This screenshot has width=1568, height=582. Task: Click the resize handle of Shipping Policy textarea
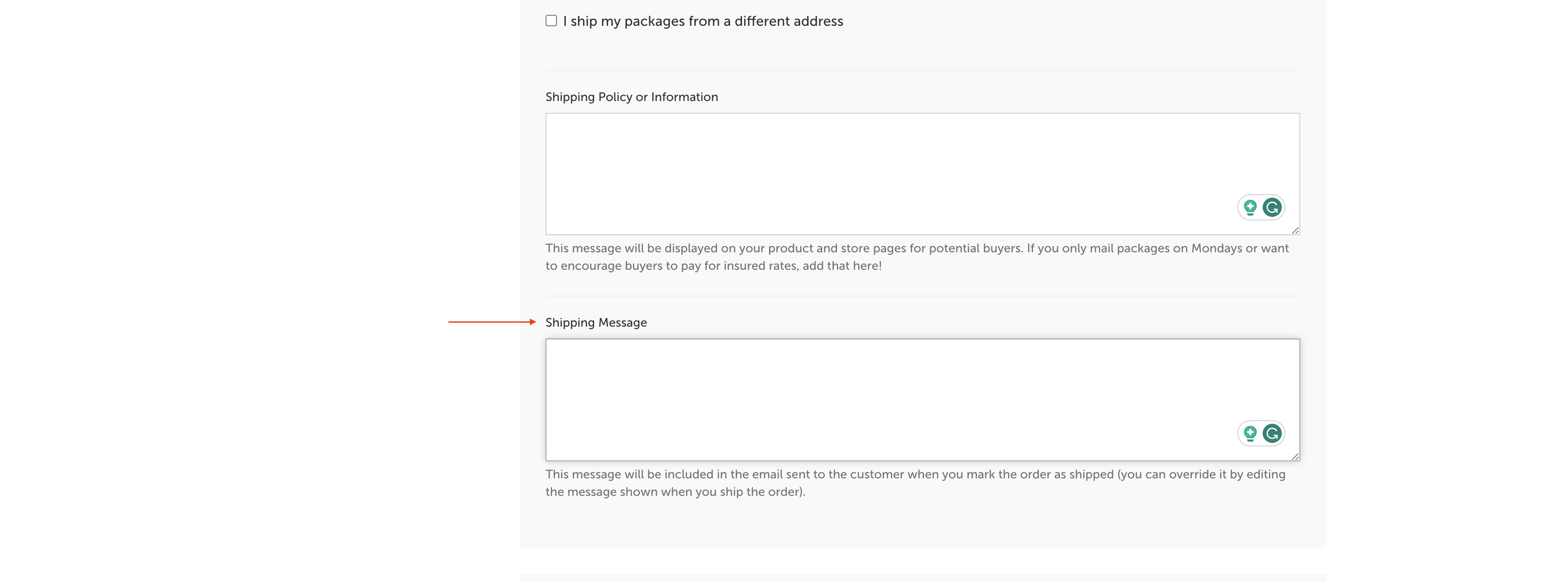pyautogui.click(x=1295, y=230)
